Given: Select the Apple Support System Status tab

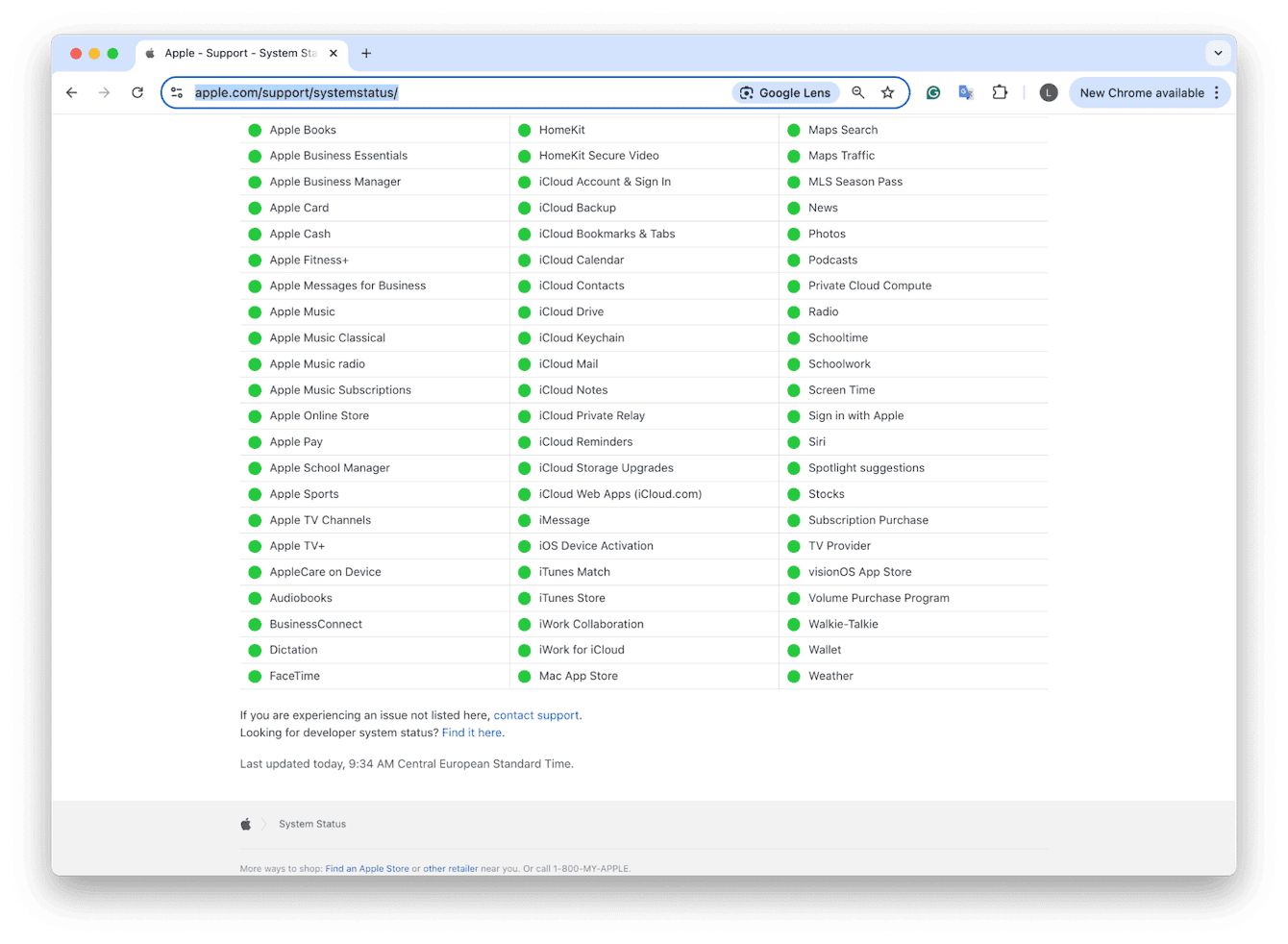Looking at the screenshot, I should click(240, 53).
